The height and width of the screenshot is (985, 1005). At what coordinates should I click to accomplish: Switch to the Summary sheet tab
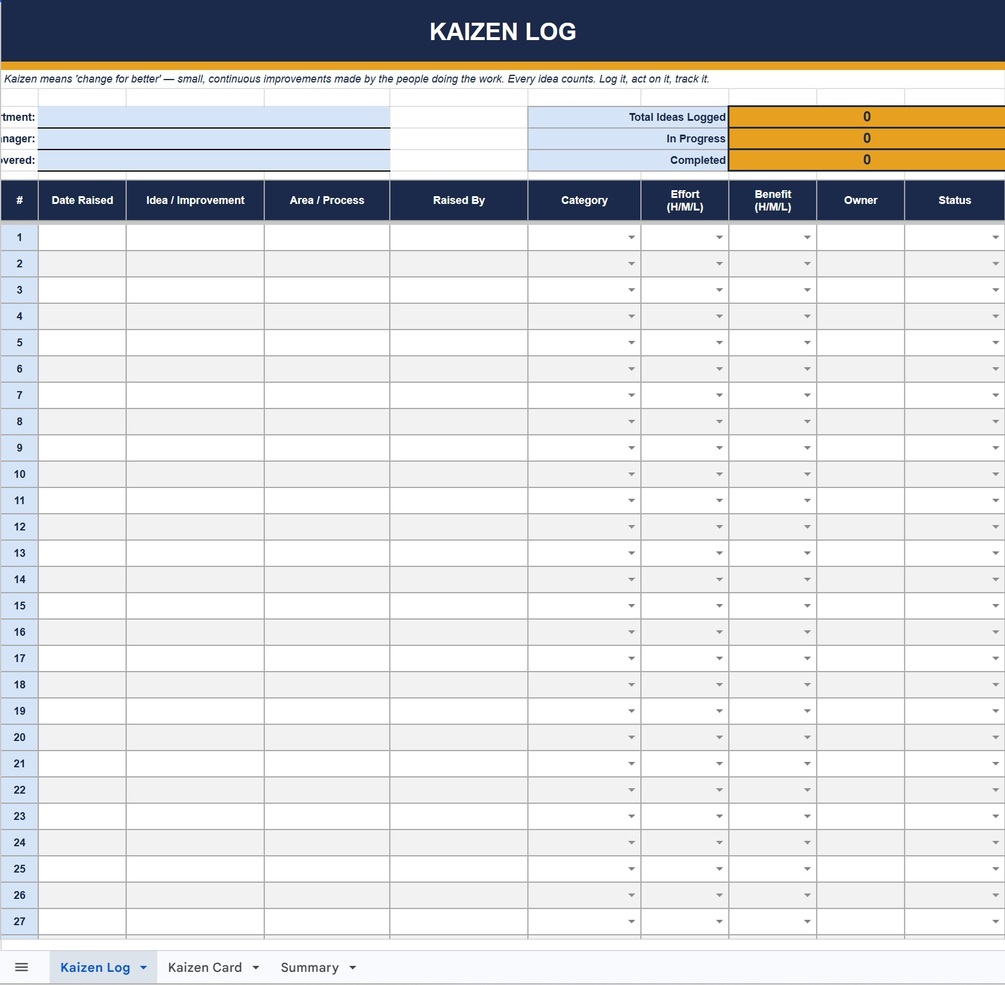click(309, 967)
